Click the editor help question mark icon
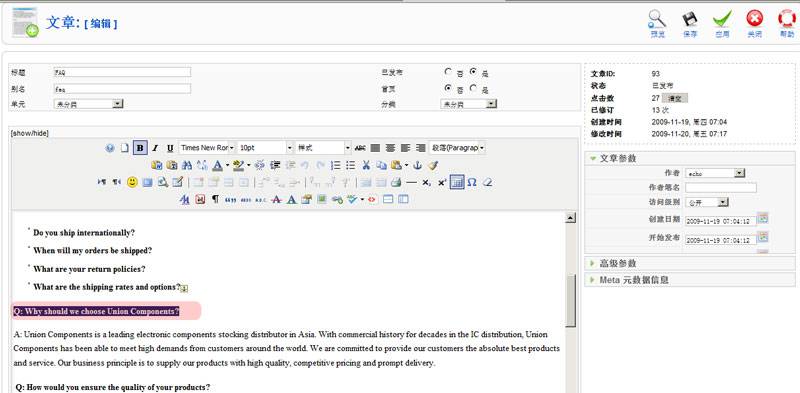The height and width of the screenshot is (393, 800). 110,148
